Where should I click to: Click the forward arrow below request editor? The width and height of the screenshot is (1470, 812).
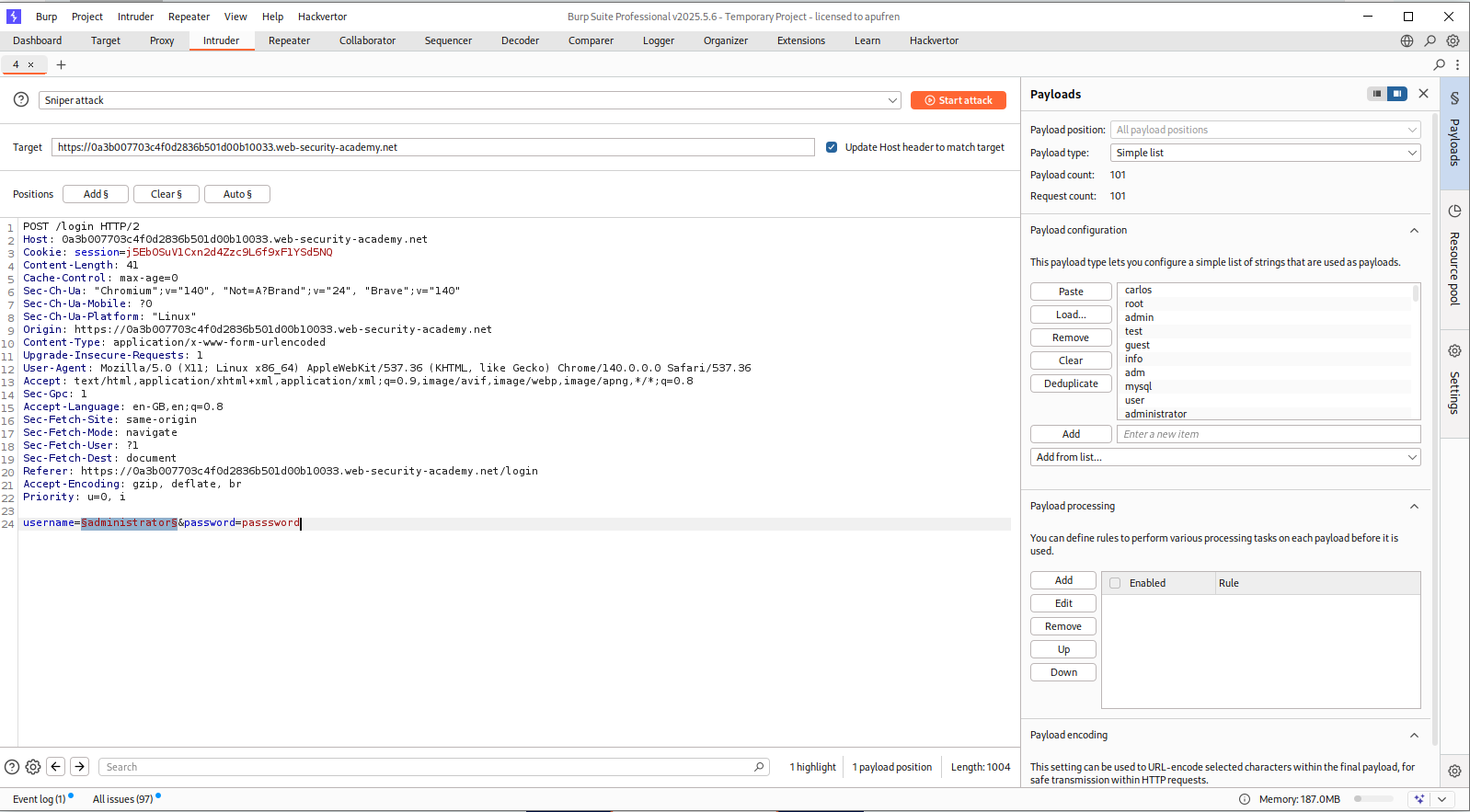(80, 766)
